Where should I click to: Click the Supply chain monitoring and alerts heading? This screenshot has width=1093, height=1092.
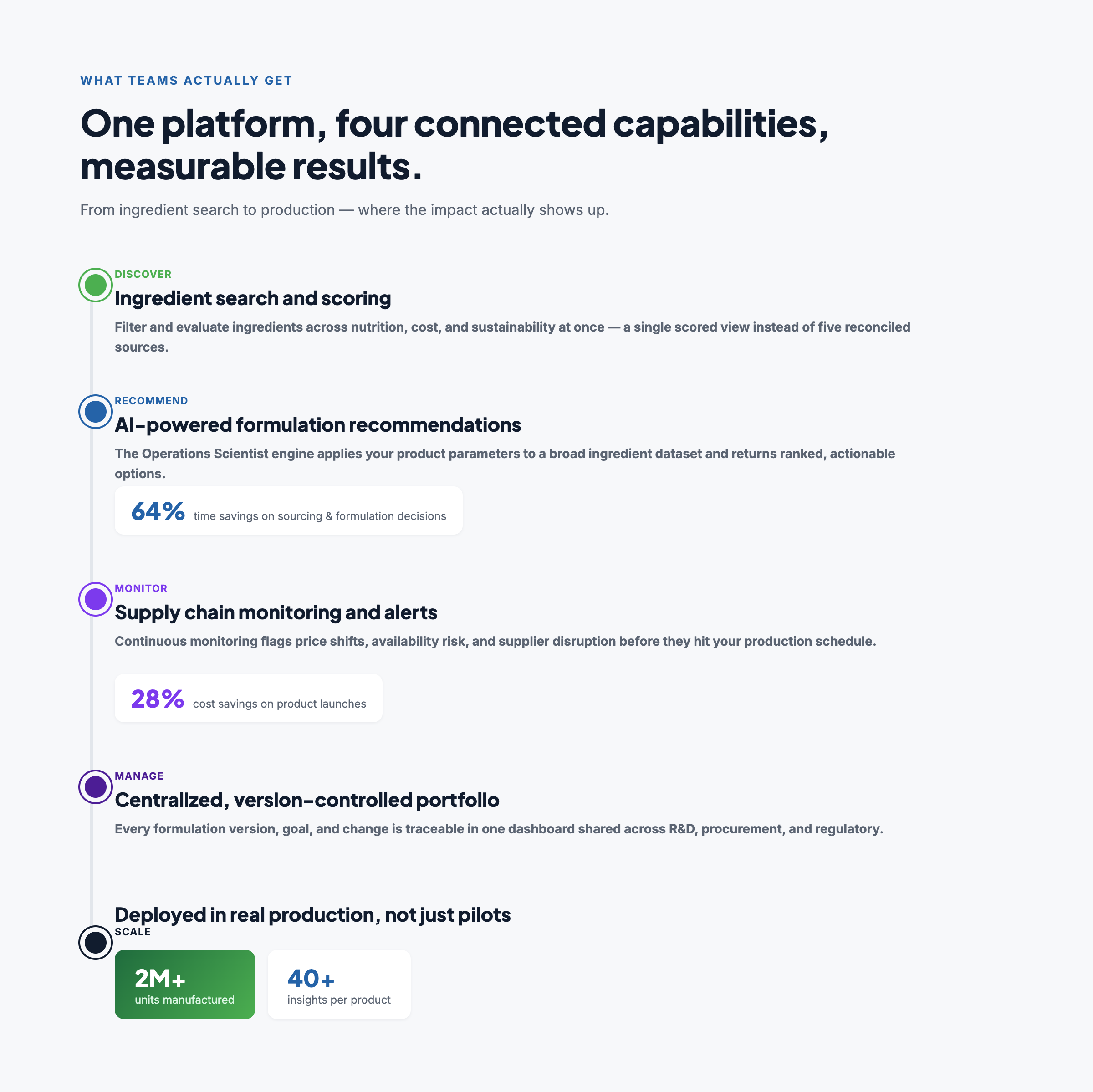tap(276, 613)
